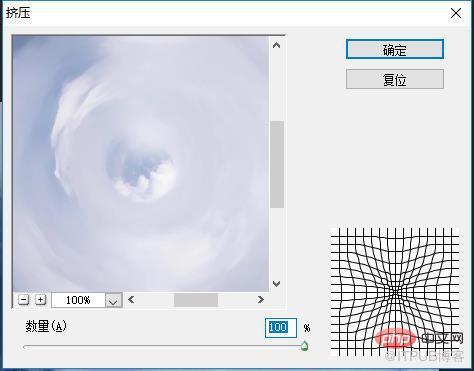Click the vertical scrollbar thumb of preview
This screenshot has width=474, height=371.
click(277, 165)
